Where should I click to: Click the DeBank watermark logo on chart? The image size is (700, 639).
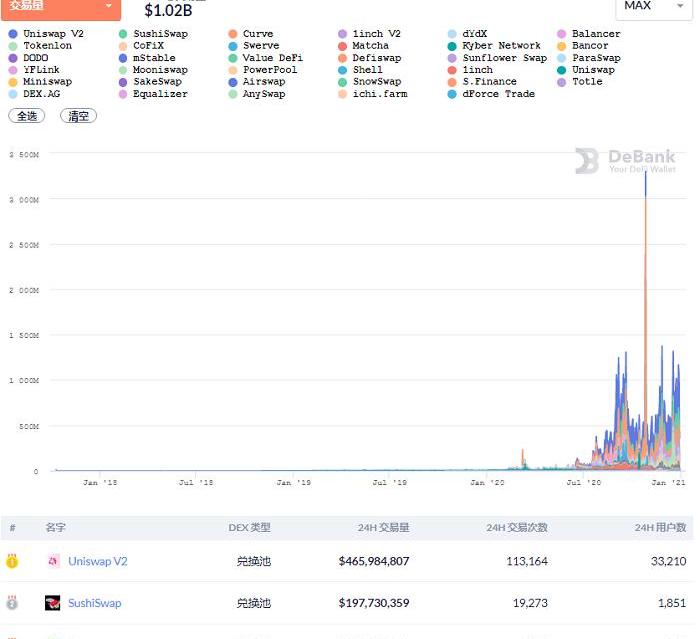click(625, 161)
